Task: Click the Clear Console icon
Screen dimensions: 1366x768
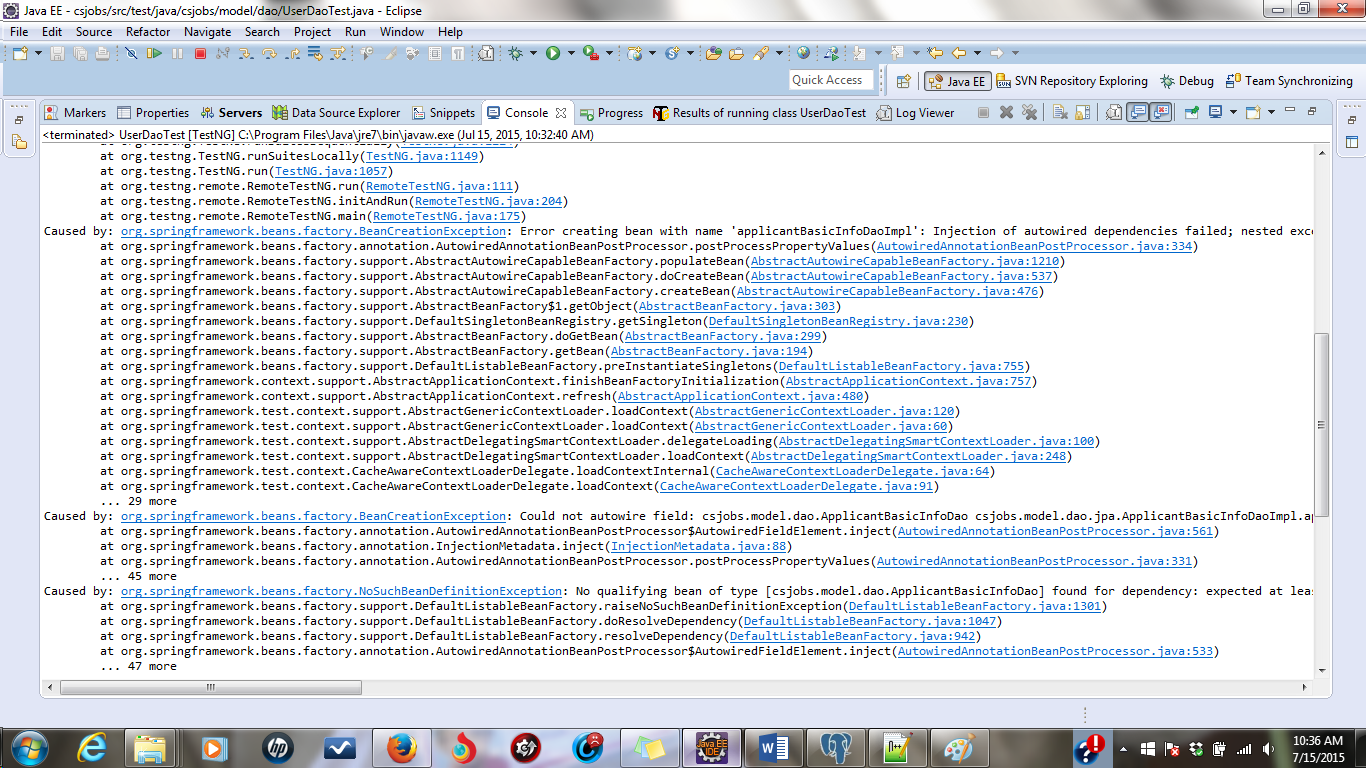Action: point(1059,113)
